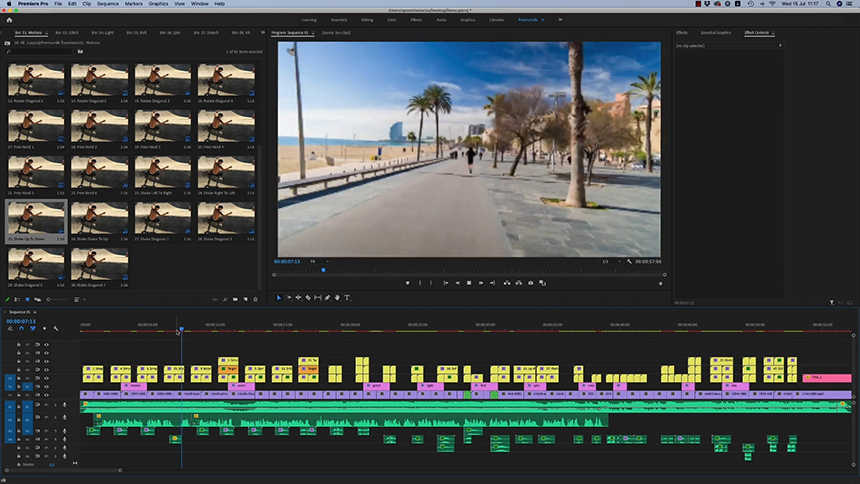
Task: Select the Shake Up To Down thumbnail
Action: [36, 220]
